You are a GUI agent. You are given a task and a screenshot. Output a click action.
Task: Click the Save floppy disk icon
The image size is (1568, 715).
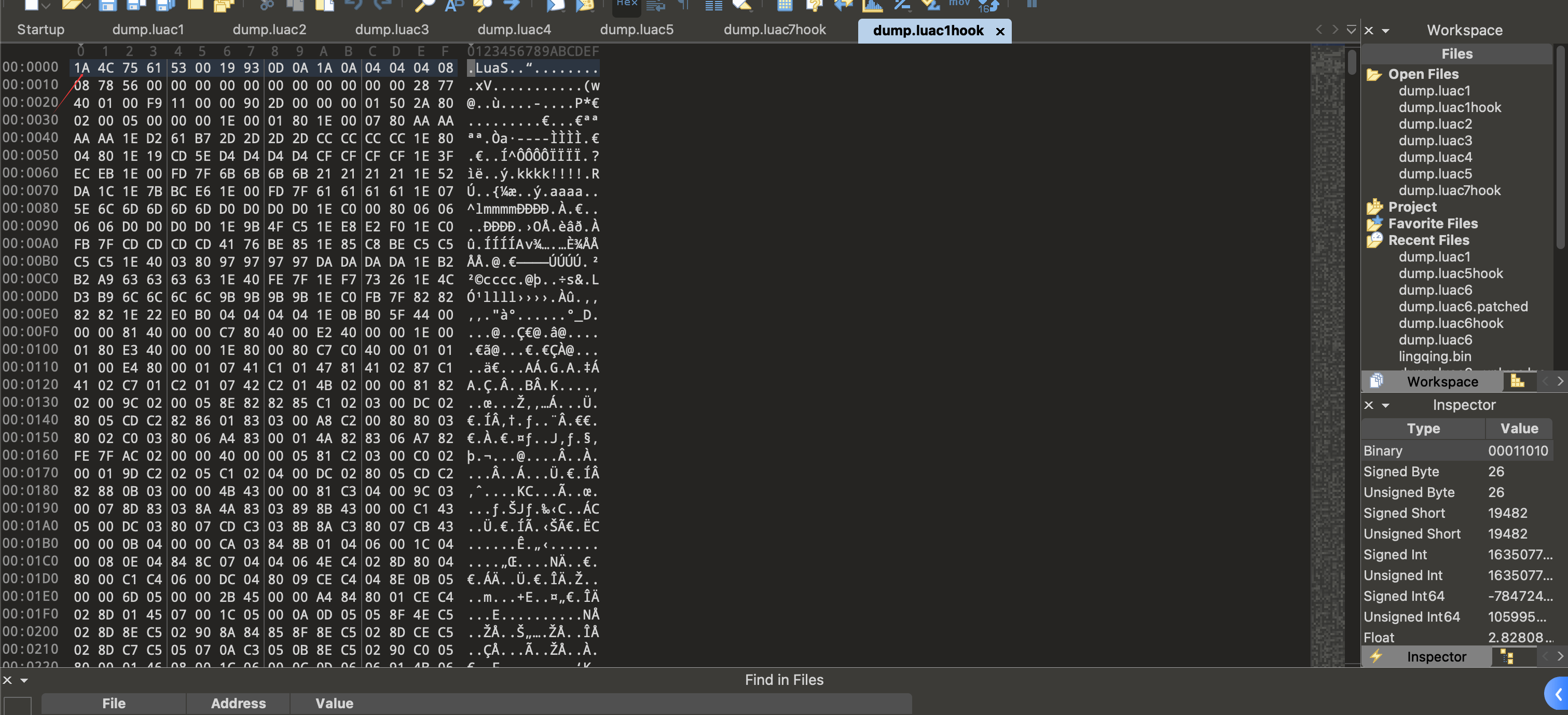(x=108, y=6)
